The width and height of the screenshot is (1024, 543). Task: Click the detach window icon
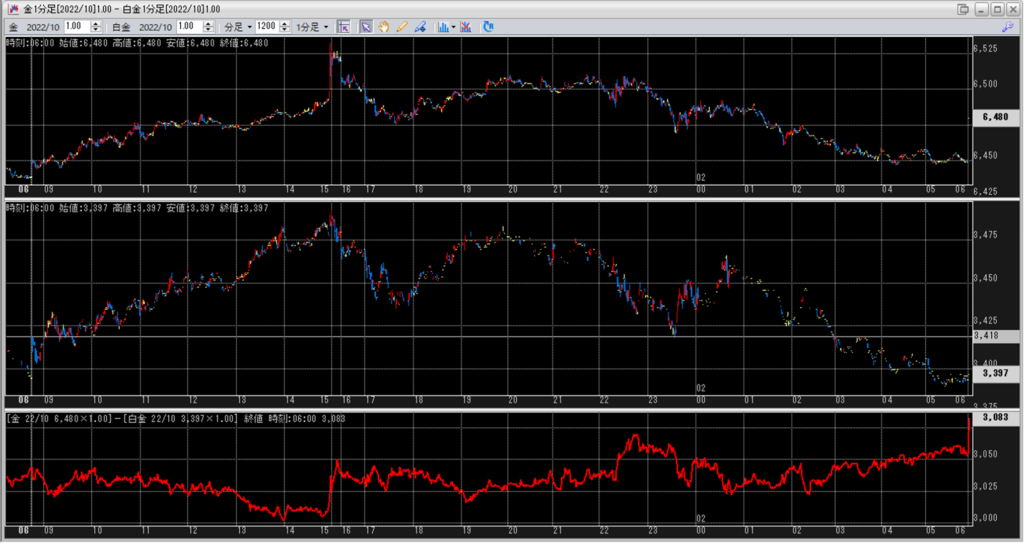962,9
